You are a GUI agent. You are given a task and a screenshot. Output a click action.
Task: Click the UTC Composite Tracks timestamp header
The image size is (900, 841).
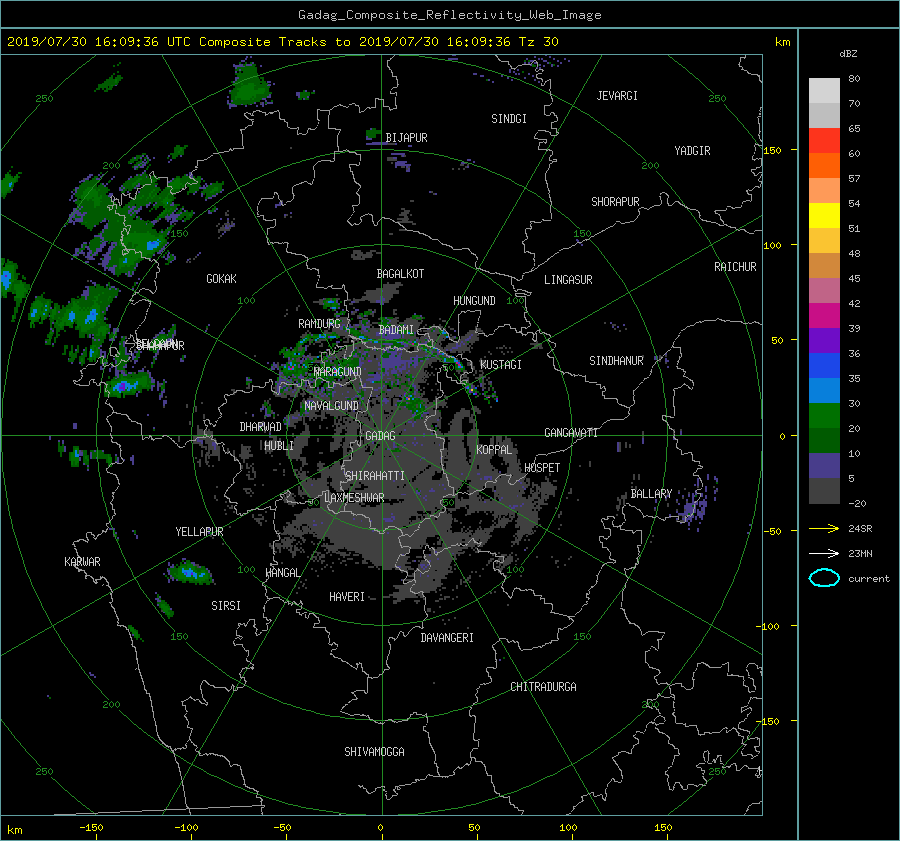point(282,42)
